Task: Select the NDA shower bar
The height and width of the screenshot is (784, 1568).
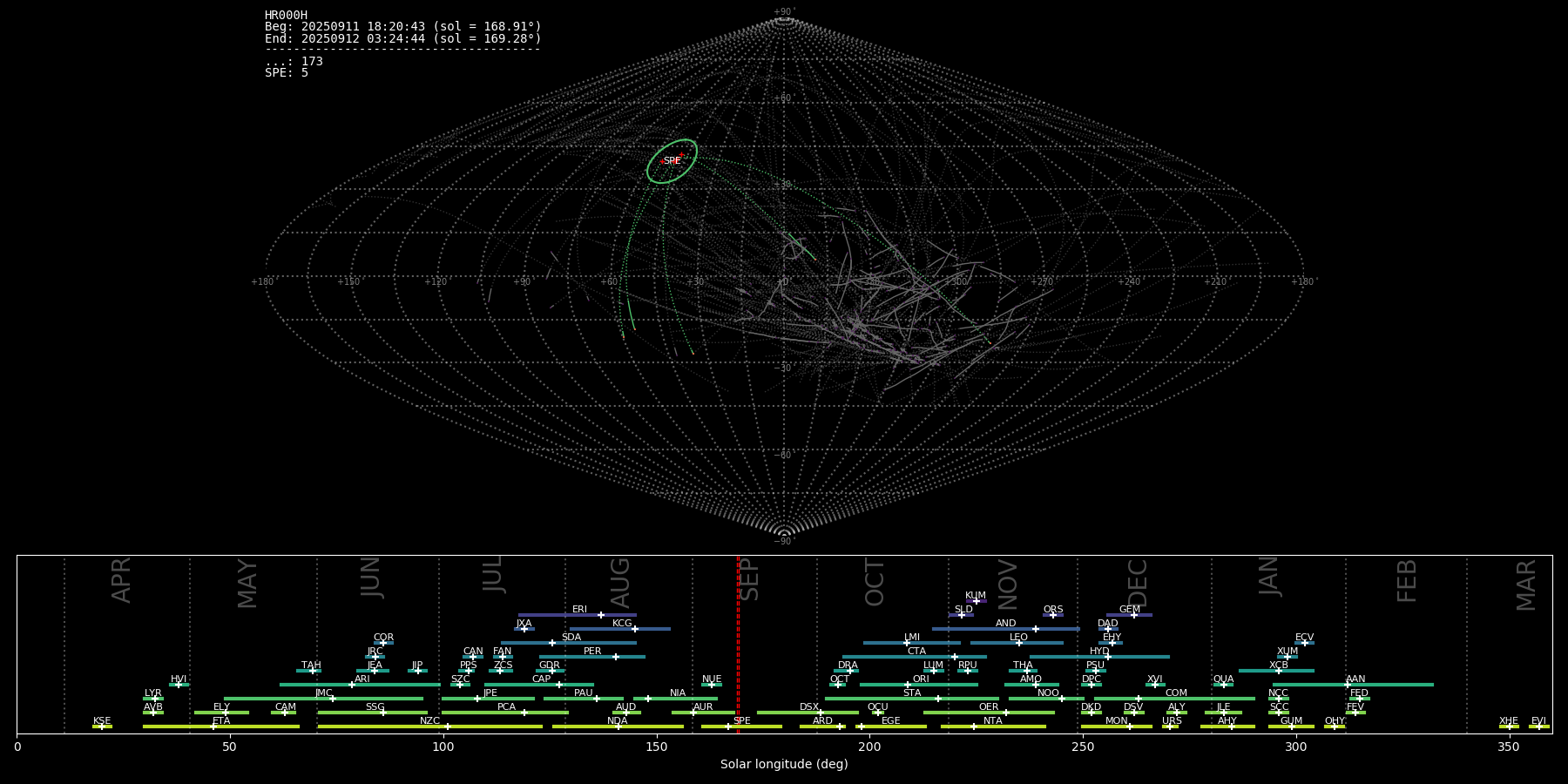Action: click(618, 727)
